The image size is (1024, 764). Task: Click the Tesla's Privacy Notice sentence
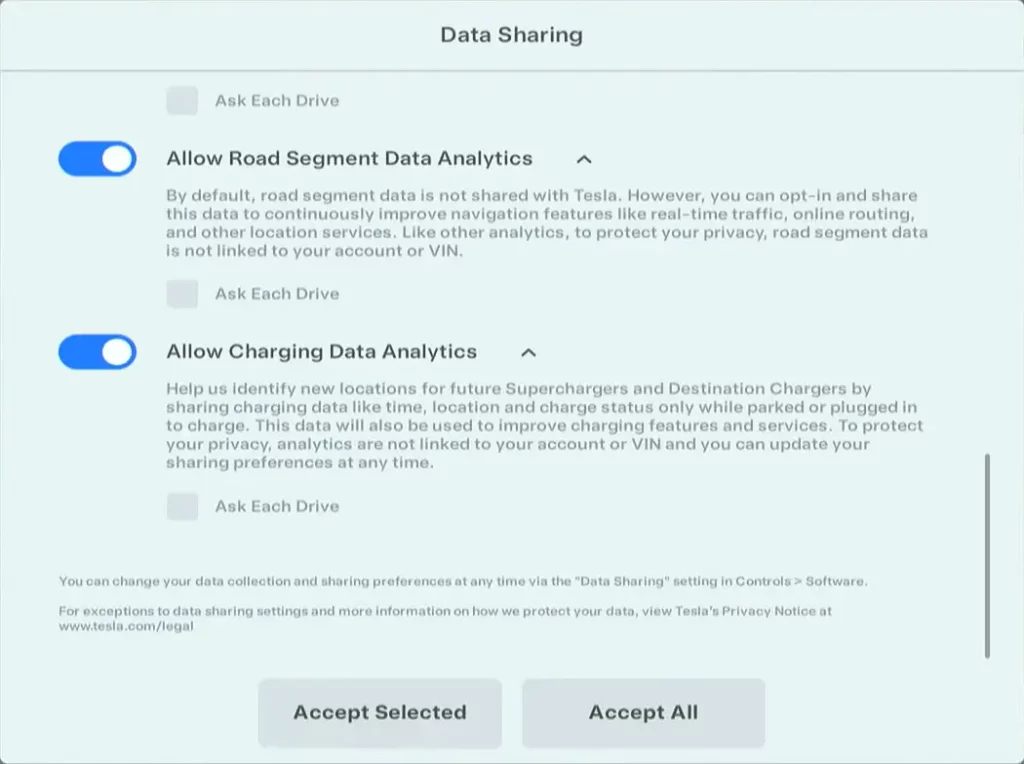click(445, 611)
